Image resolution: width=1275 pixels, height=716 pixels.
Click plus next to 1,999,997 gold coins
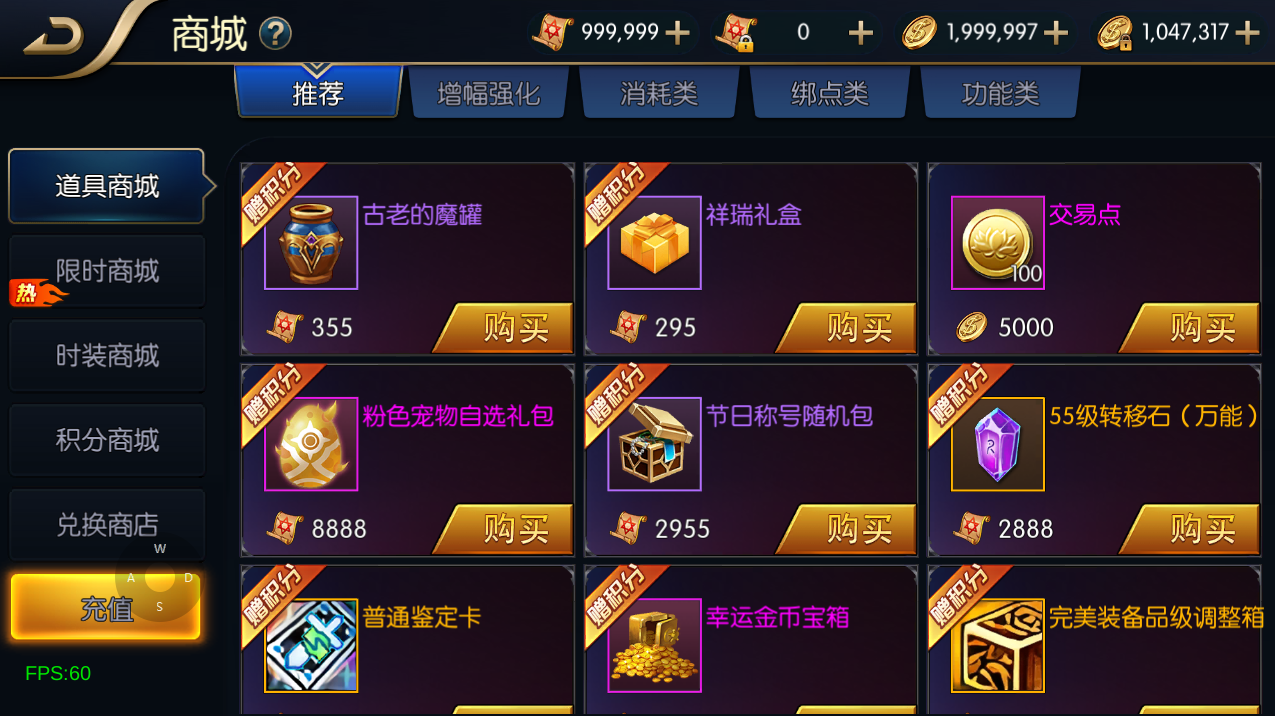point(1056,33)
